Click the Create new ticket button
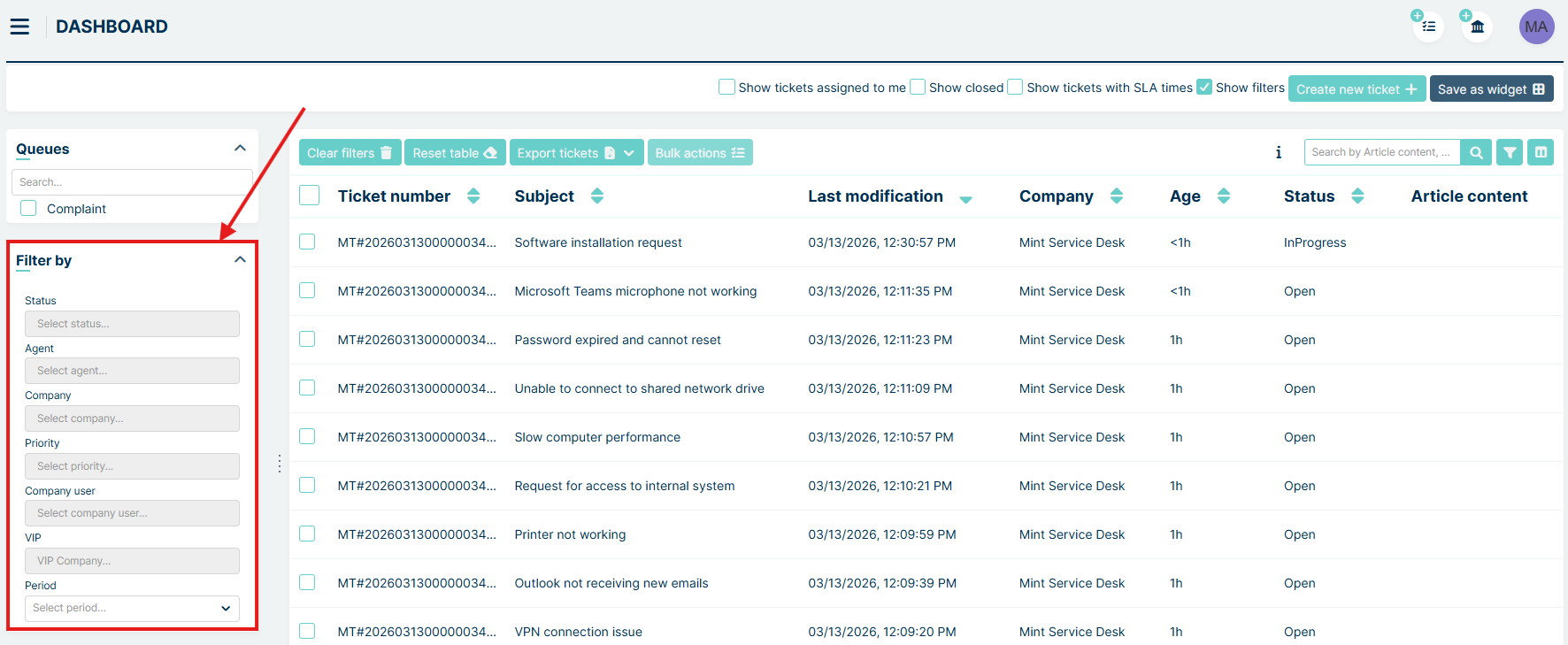Image resolution: width=1568 pixels, height=645 pixels. click(1356, 88)
